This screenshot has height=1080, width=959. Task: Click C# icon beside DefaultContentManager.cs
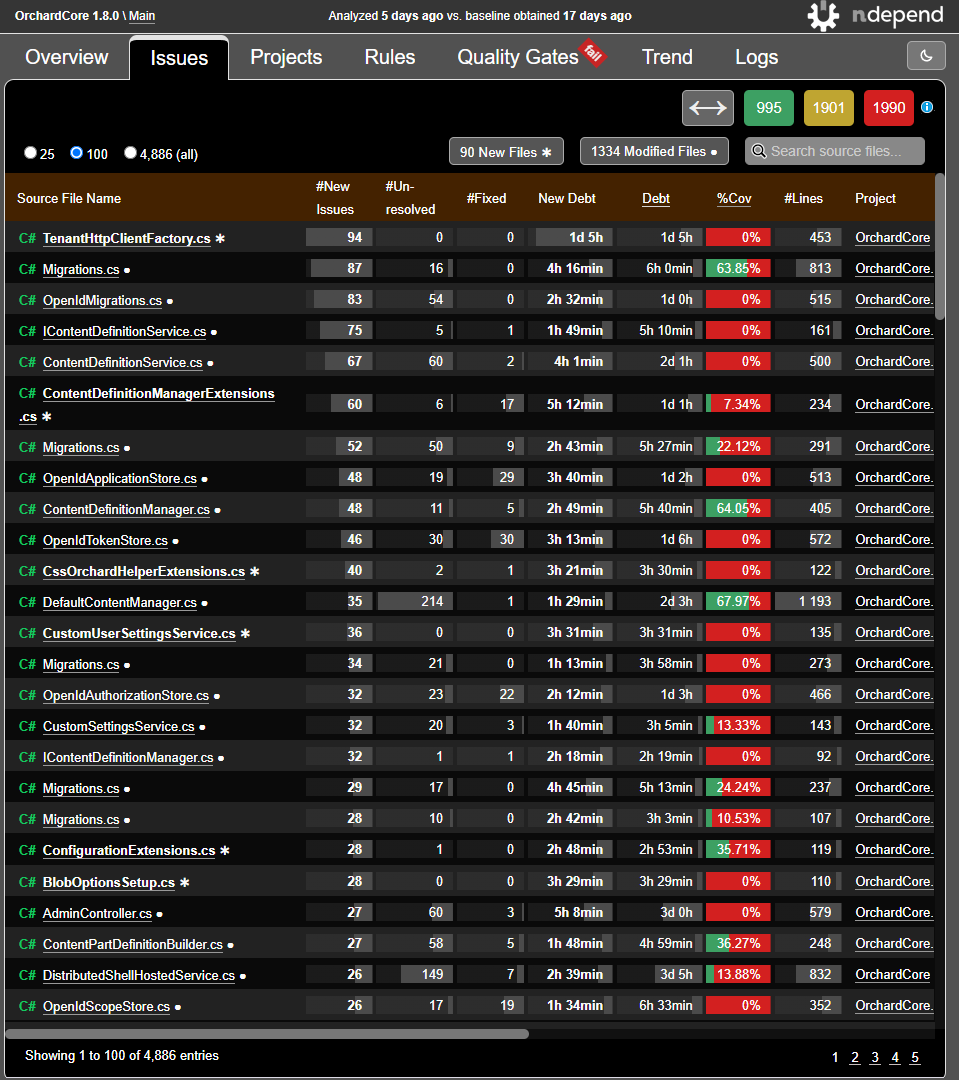tap(27, 602)
